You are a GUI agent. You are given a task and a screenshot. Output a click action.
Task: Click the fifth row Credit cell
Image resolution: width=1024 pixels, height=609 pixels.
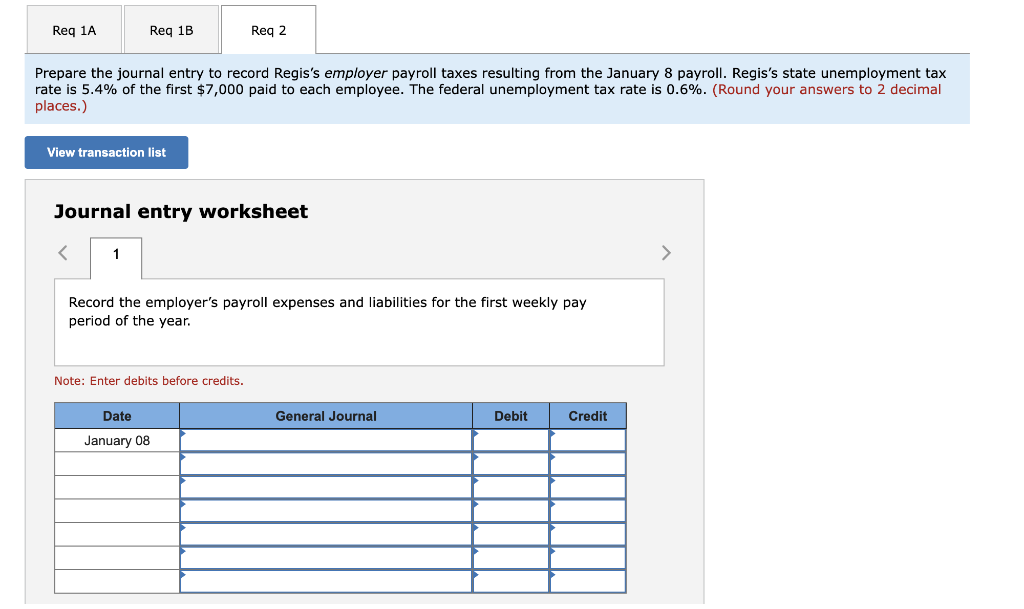coord(588,534)
